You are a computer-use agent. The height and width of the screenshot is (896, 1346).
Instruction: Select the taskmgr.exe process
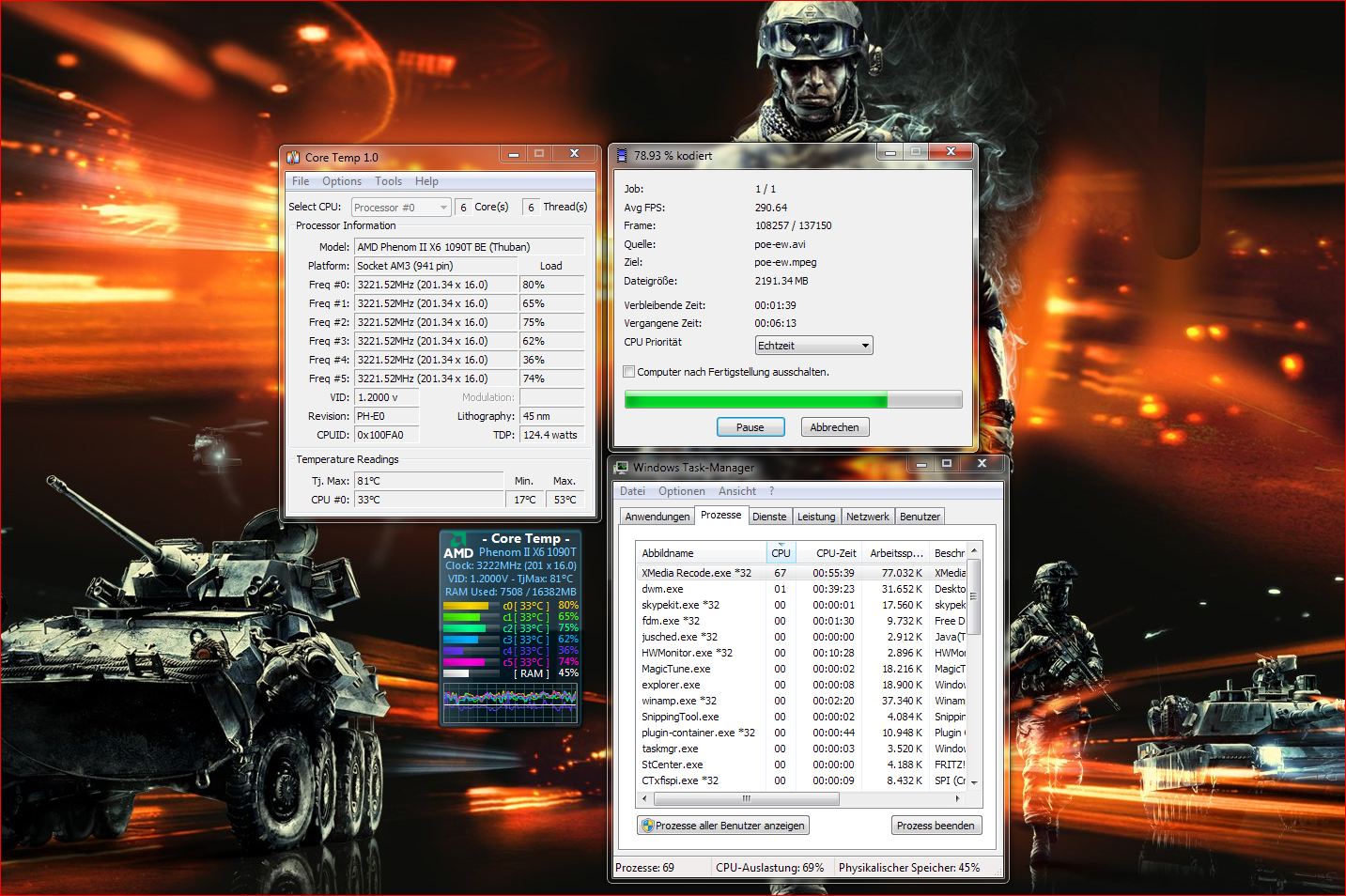pos(801,749)
